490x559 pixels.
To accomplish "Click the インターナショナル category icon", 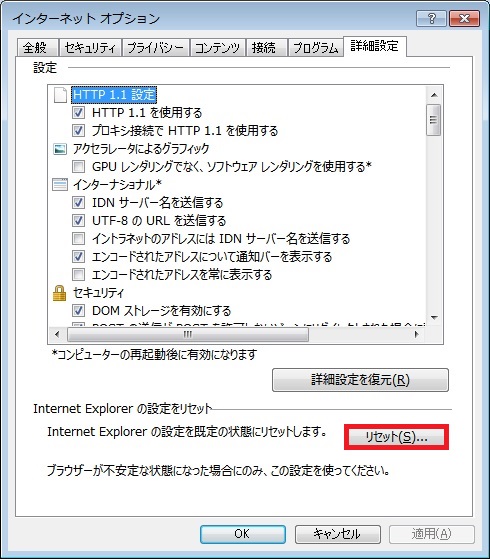I will tap(60, 185).
